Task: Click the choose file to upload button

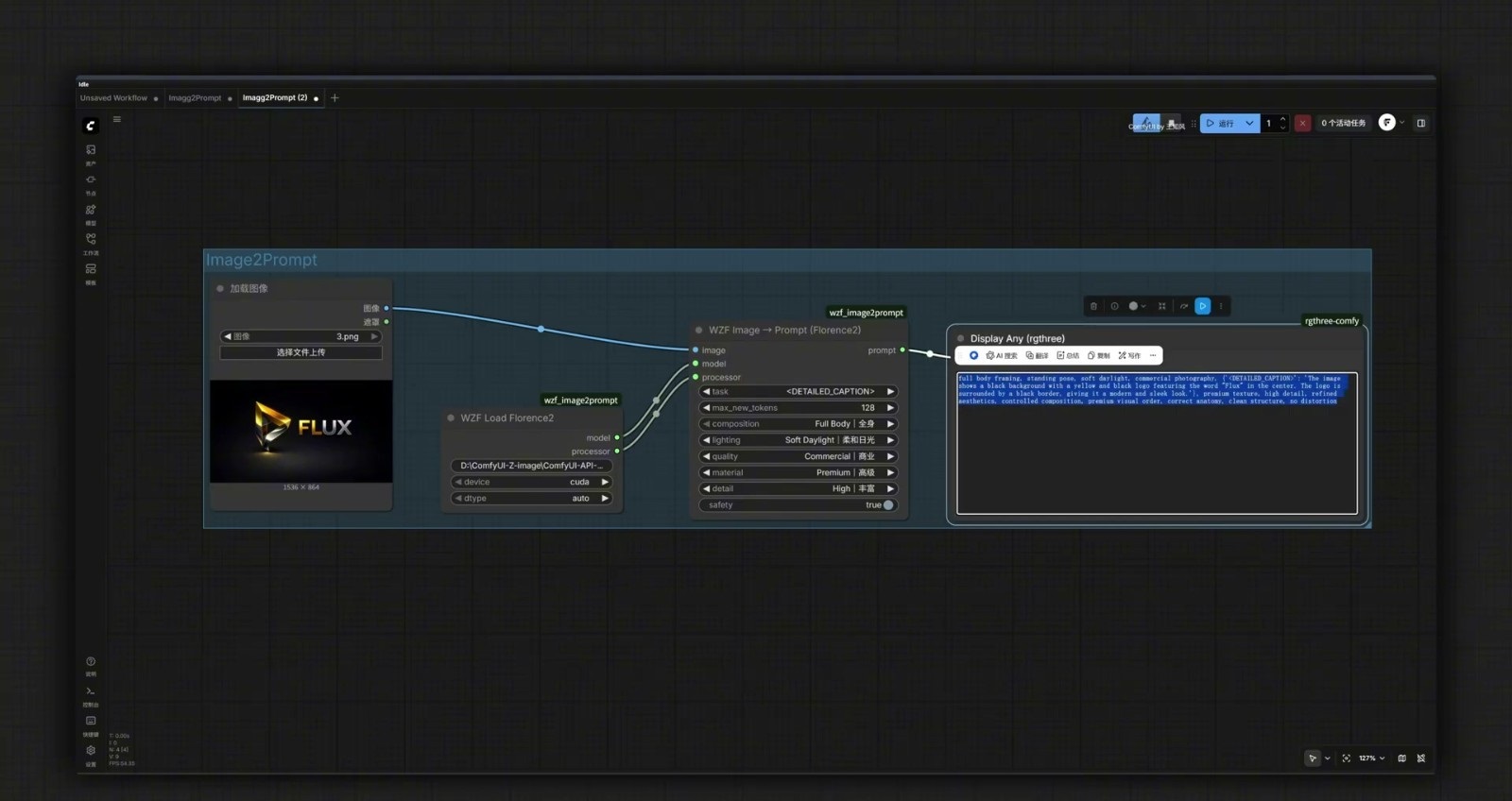Action: pyautogui.click(x=301, y=352)
